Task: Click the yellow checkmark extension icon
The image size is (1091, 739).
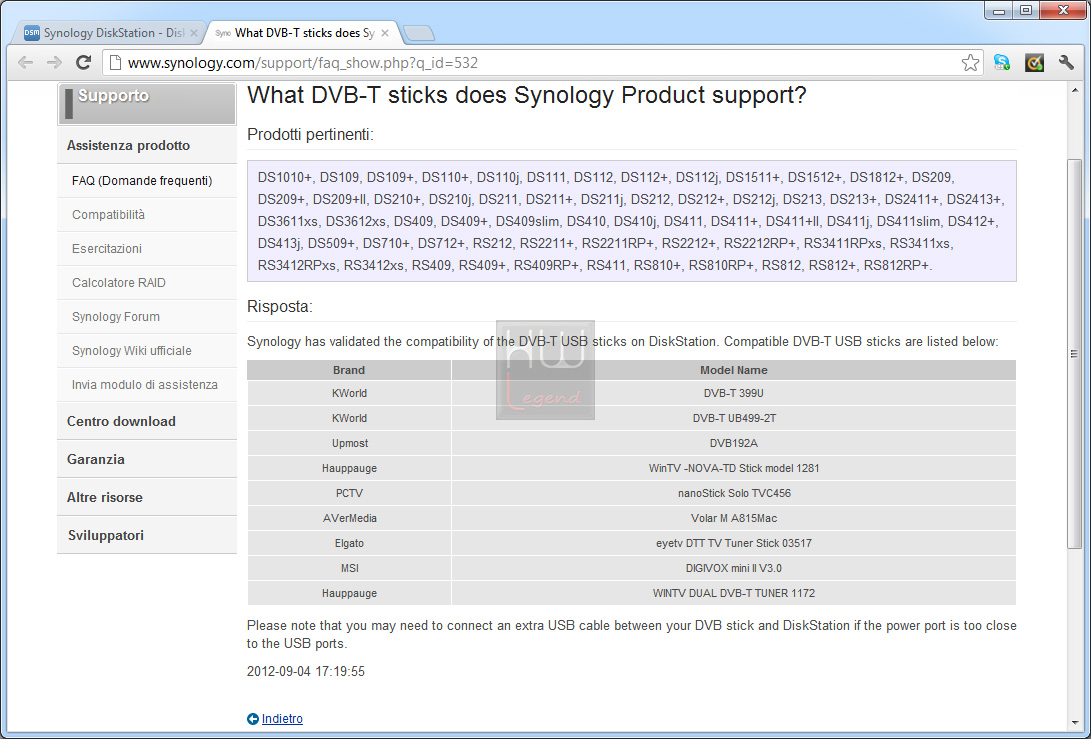Action: coord(1035,63)
